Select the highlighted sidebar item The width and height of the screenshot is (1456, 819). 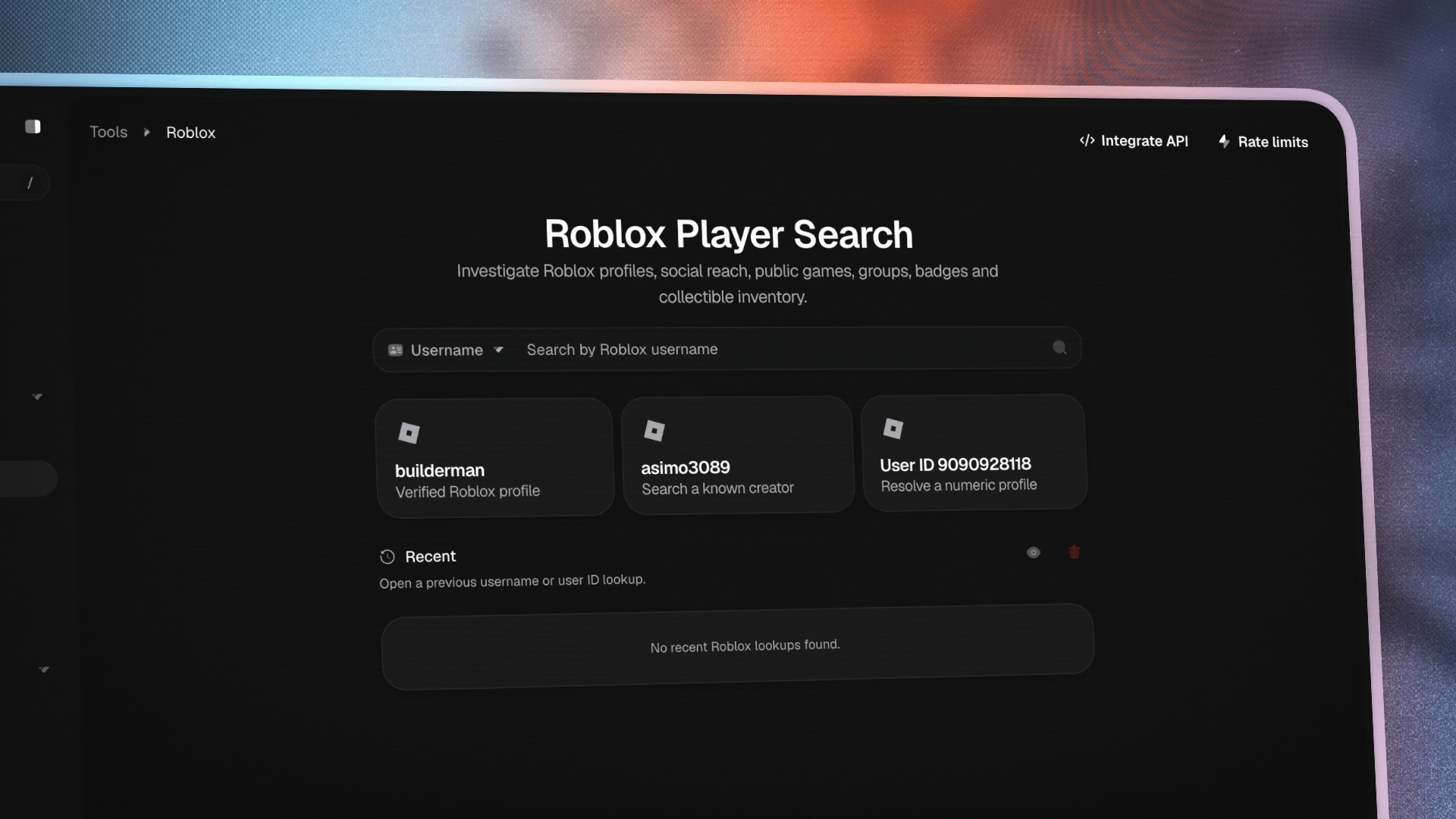click(x=28, y=479)
